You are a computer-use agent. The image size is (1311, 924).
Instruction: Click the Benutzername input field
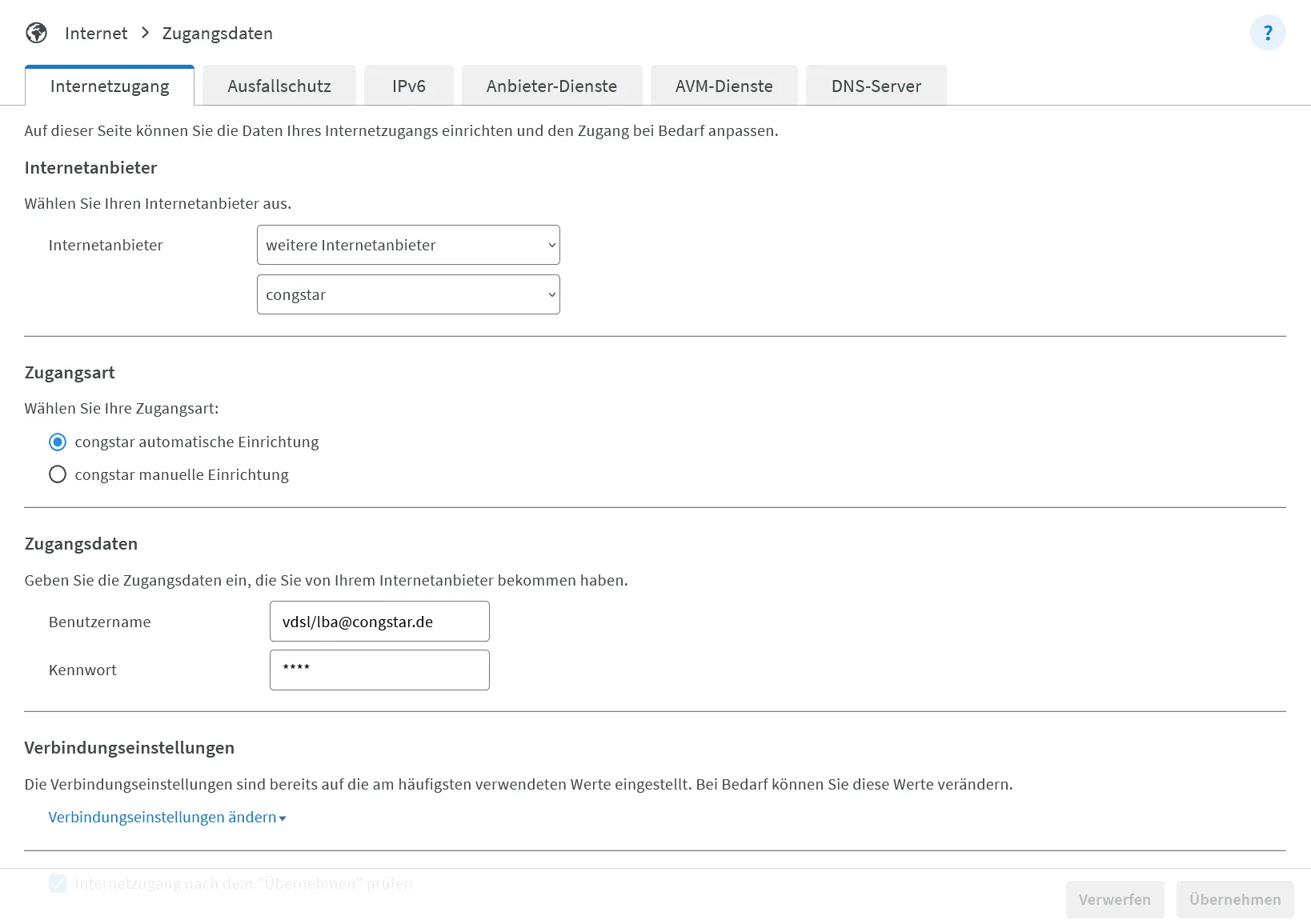[379, 622]
